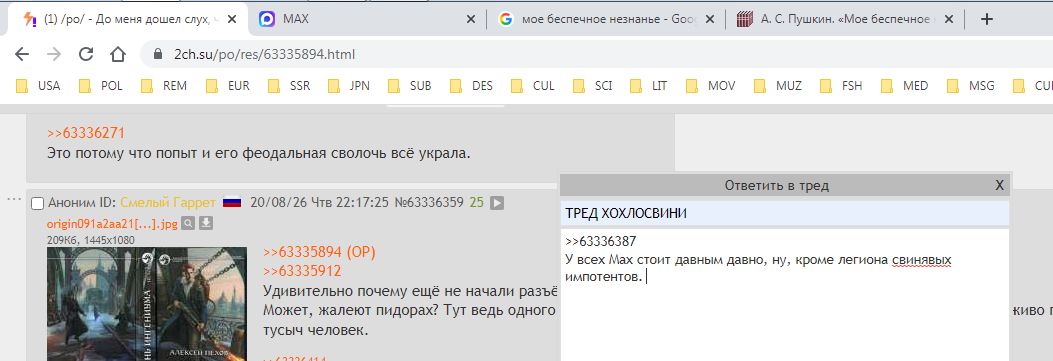Open the MOV bookmarks folder
1053x361 pixels.
tap(711, 86)
